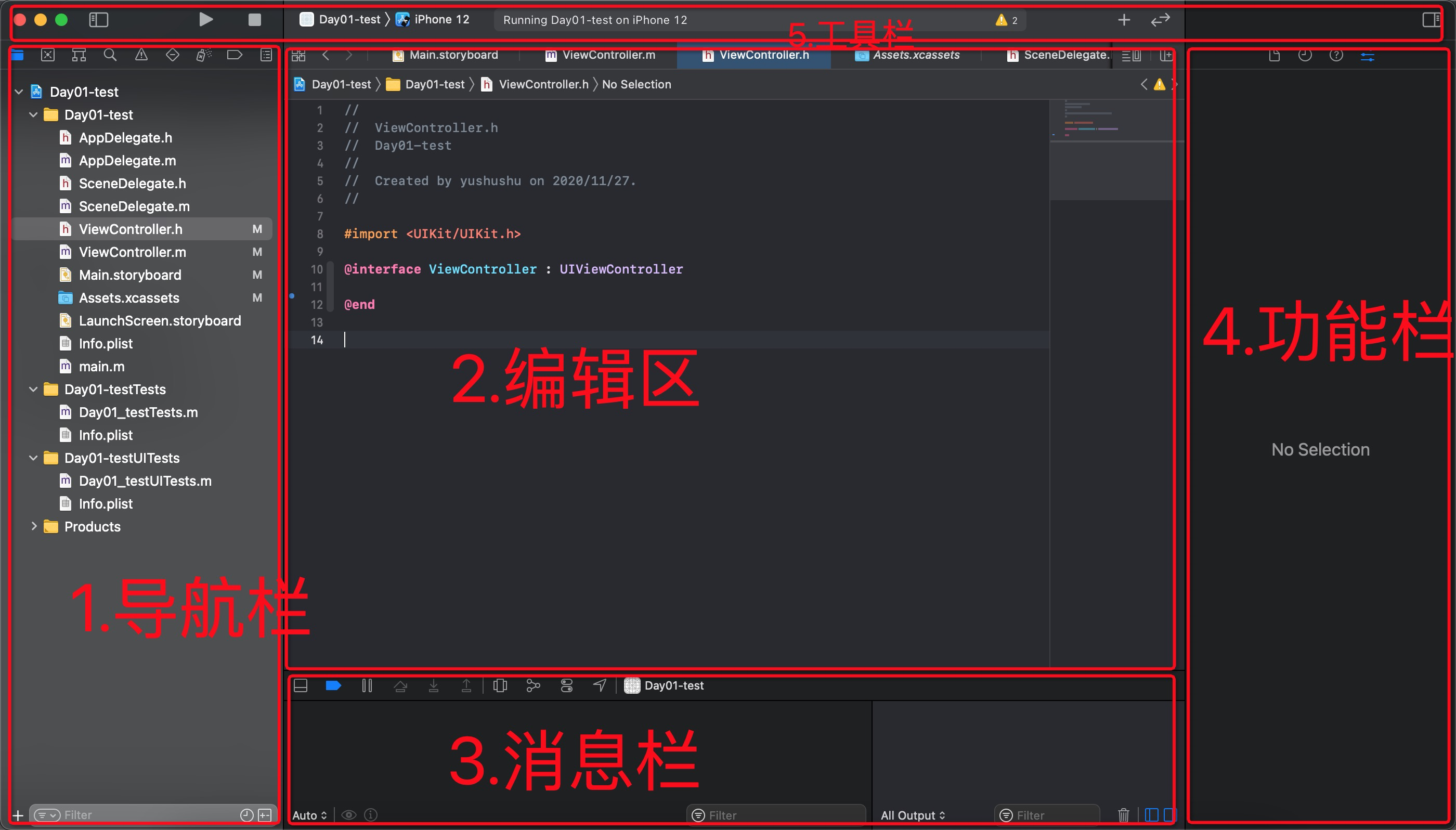
Task: Open the Find navigator (magnifying glass)
Action: [110, 55]
